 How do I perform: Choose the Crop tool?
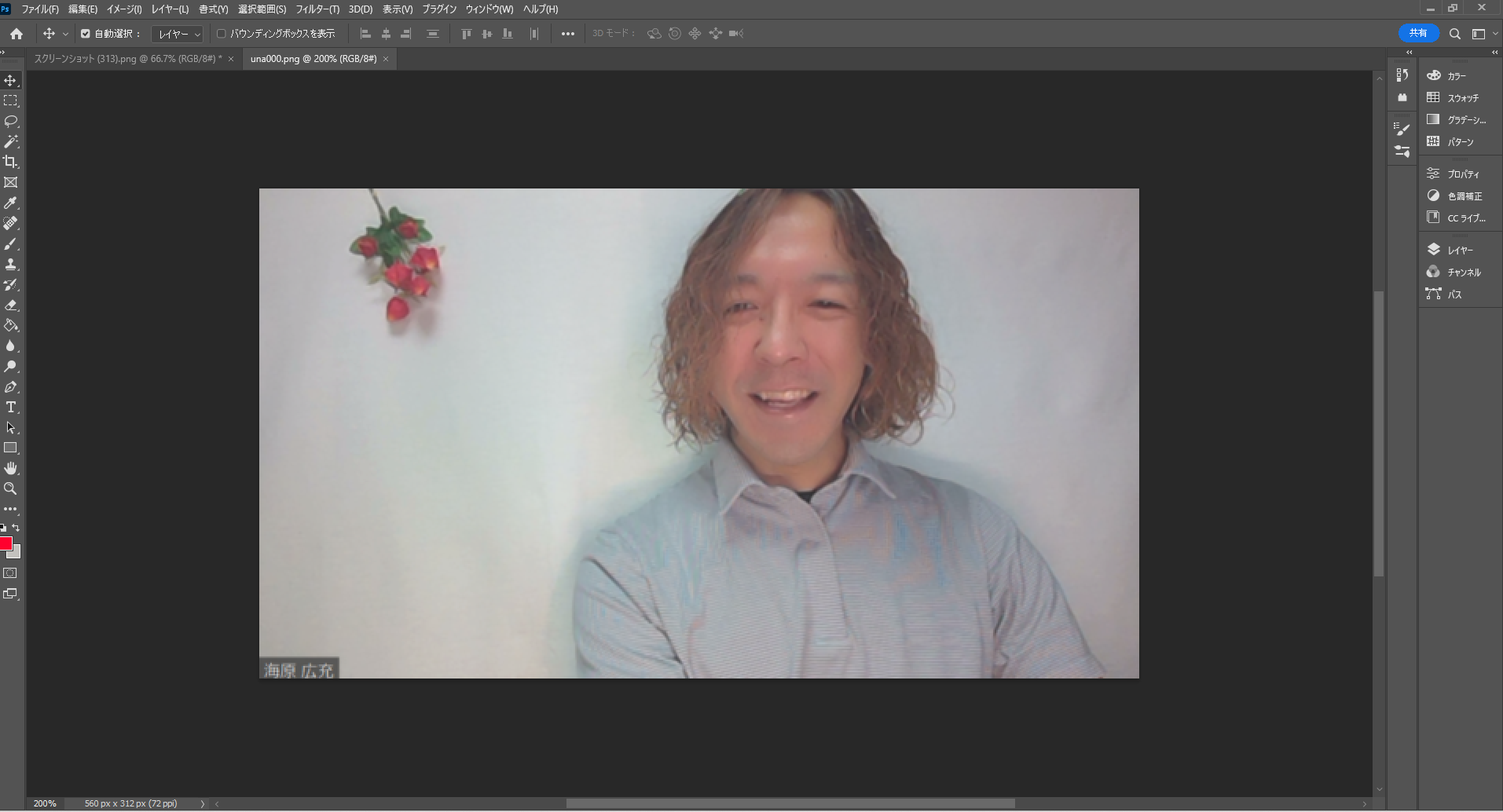(x=11, y=162)
